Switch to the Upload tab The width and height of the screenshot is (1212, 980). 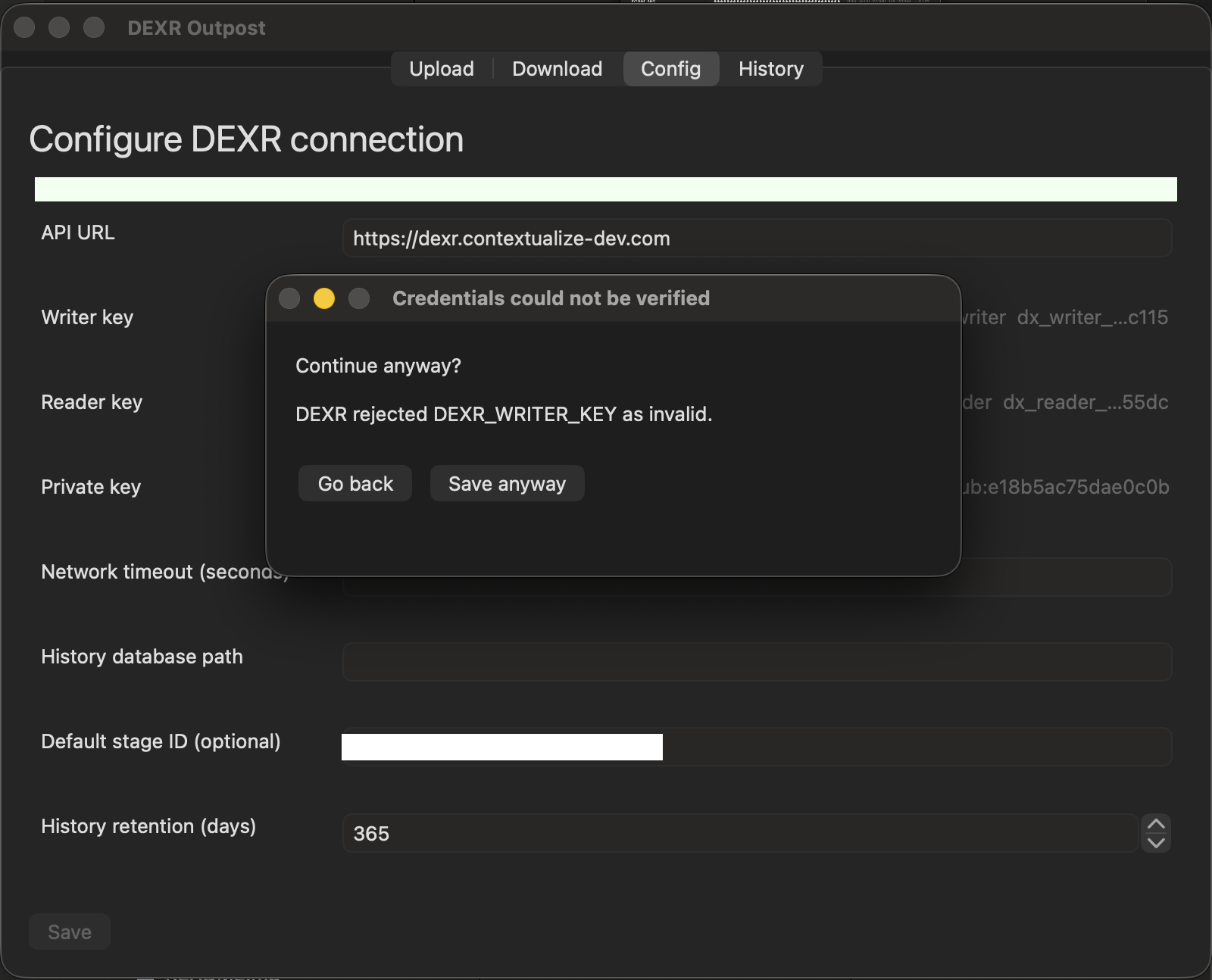[x=442, y=69]
